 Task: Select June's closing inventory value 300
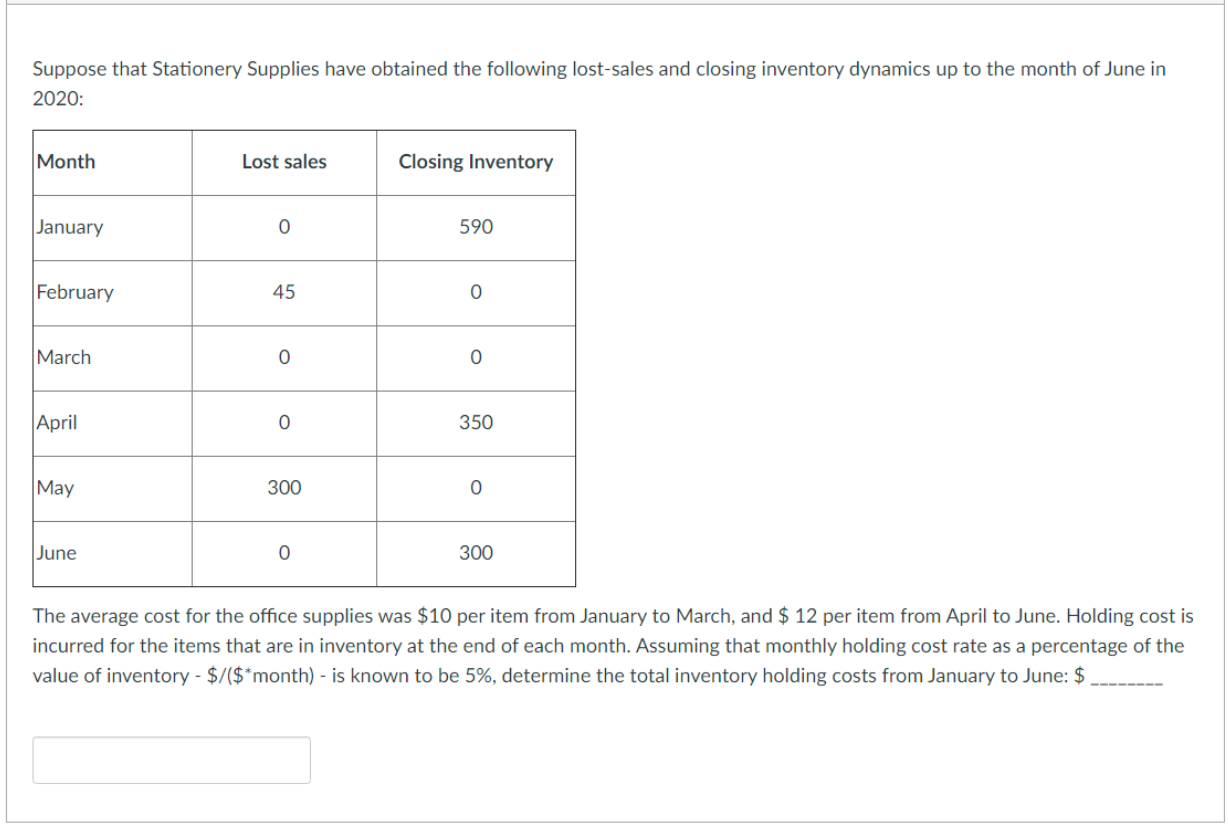coord(476,552)
